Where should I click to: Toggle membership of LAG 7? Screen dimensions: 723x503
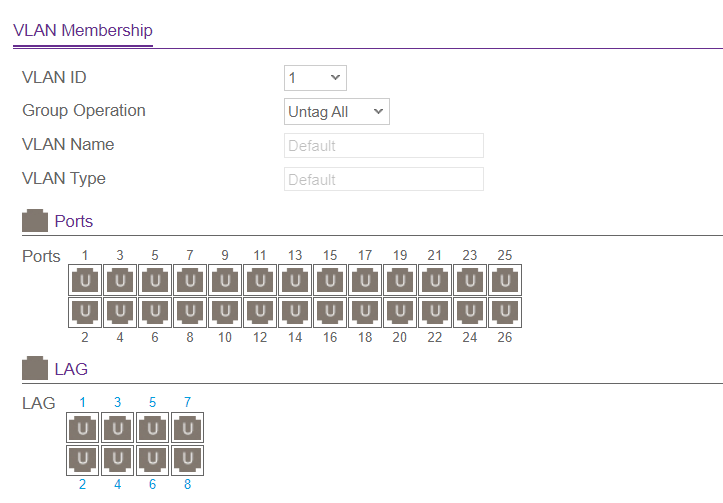[x=188, y=428]
